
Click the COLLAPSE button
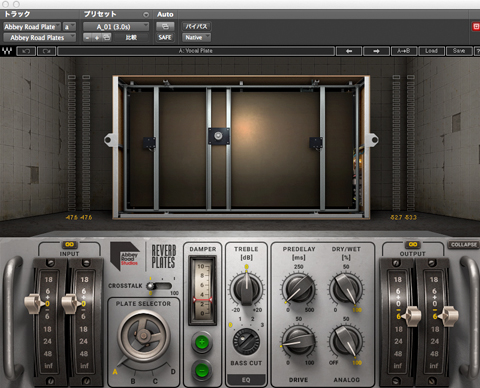coord(464,245)
